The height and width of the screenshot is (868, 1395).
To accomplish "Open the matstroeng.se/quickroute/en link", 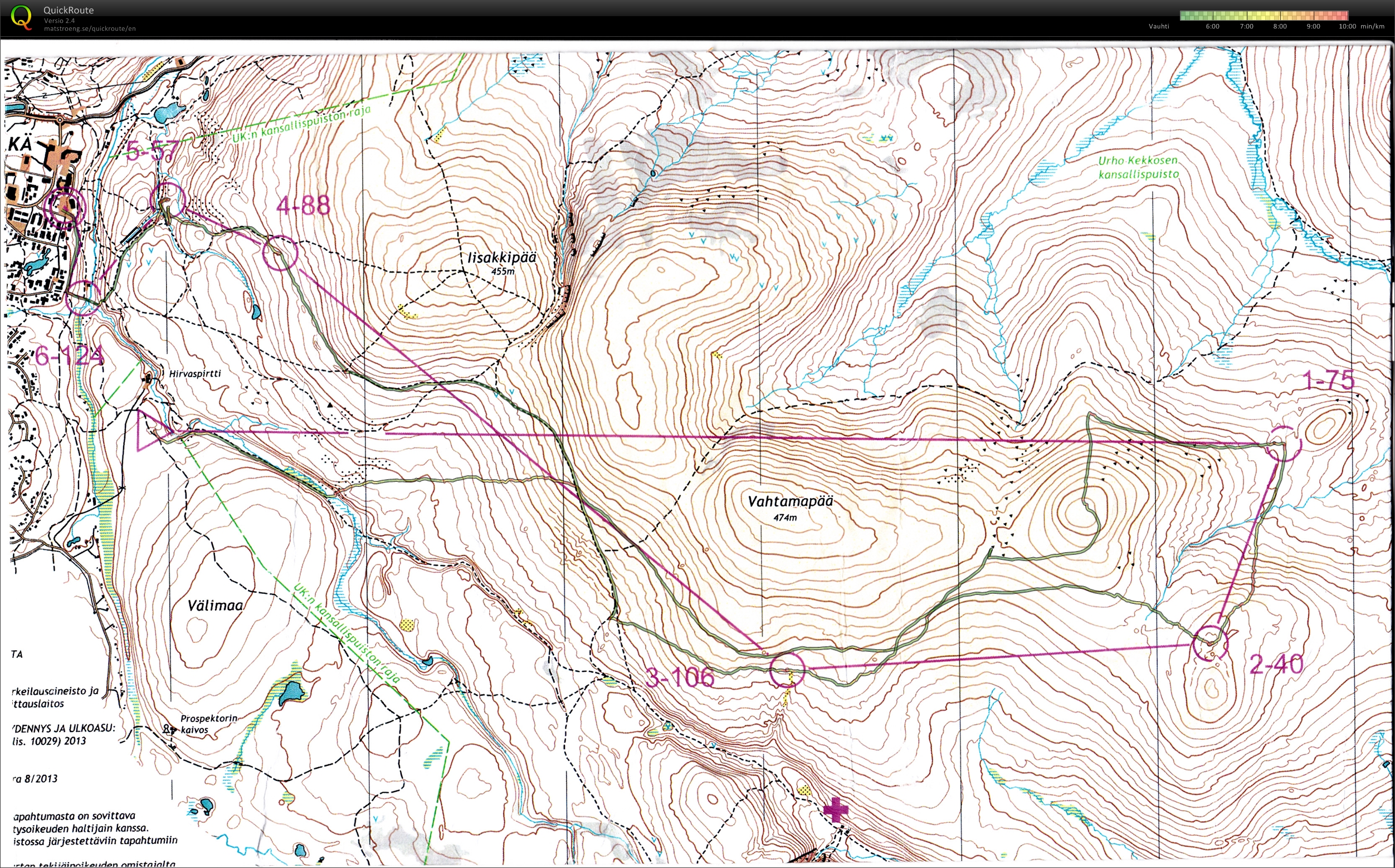I will pos(90,28).
